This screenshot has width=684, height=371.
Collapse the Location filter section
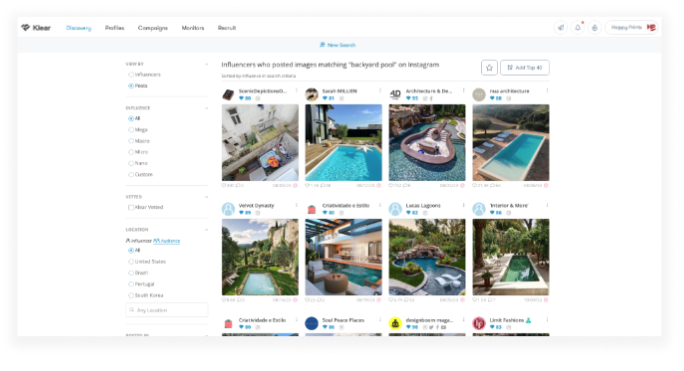click(206, 230)
